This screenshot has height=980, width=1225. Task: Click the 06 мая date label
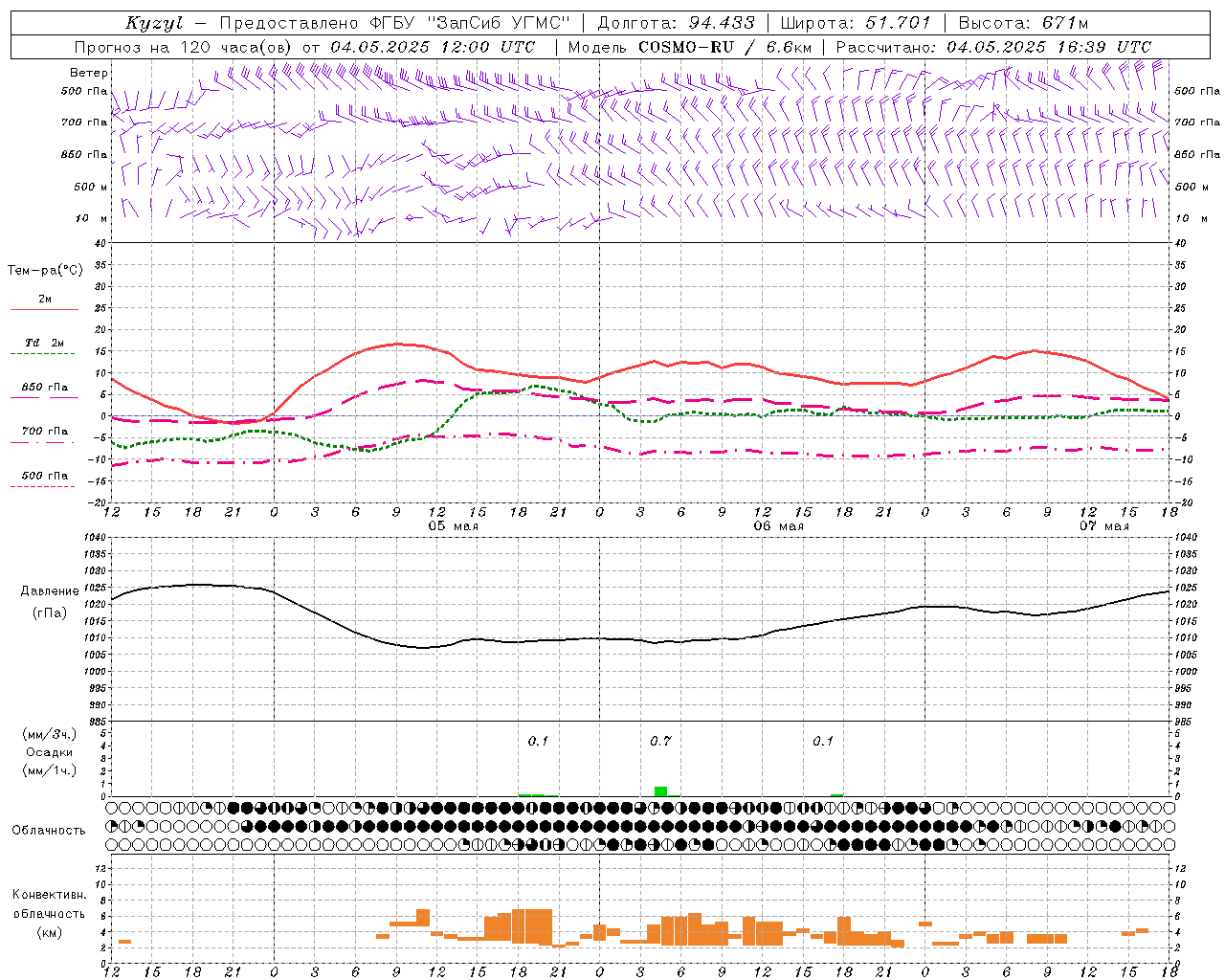pos(778,526)
